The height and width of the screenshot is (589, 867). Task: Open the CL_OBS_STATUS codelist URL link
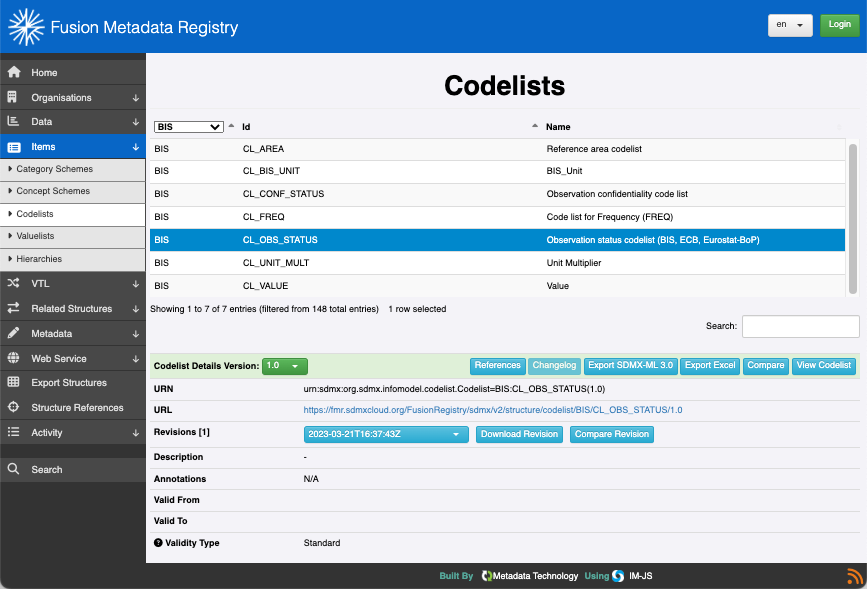coord(493,410)
